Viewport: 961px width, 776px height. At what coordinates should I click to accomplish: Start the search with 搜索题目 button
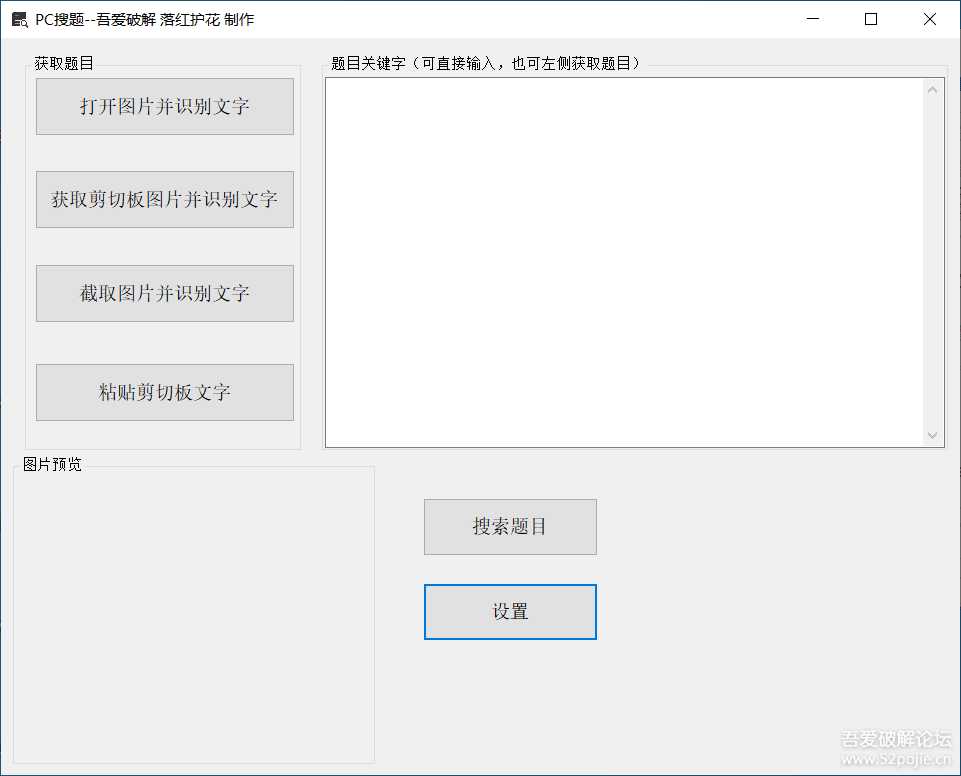coord(510,527)
